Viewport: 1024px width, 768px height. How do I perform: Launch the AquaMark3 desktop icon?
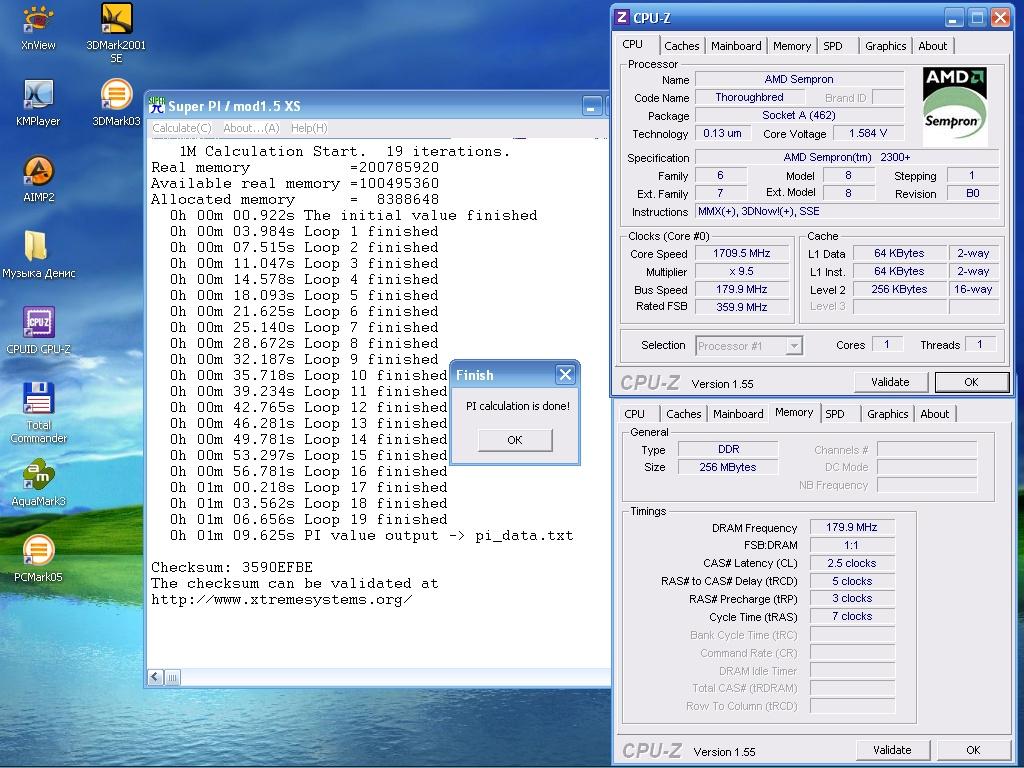click(x=38, y=483)
